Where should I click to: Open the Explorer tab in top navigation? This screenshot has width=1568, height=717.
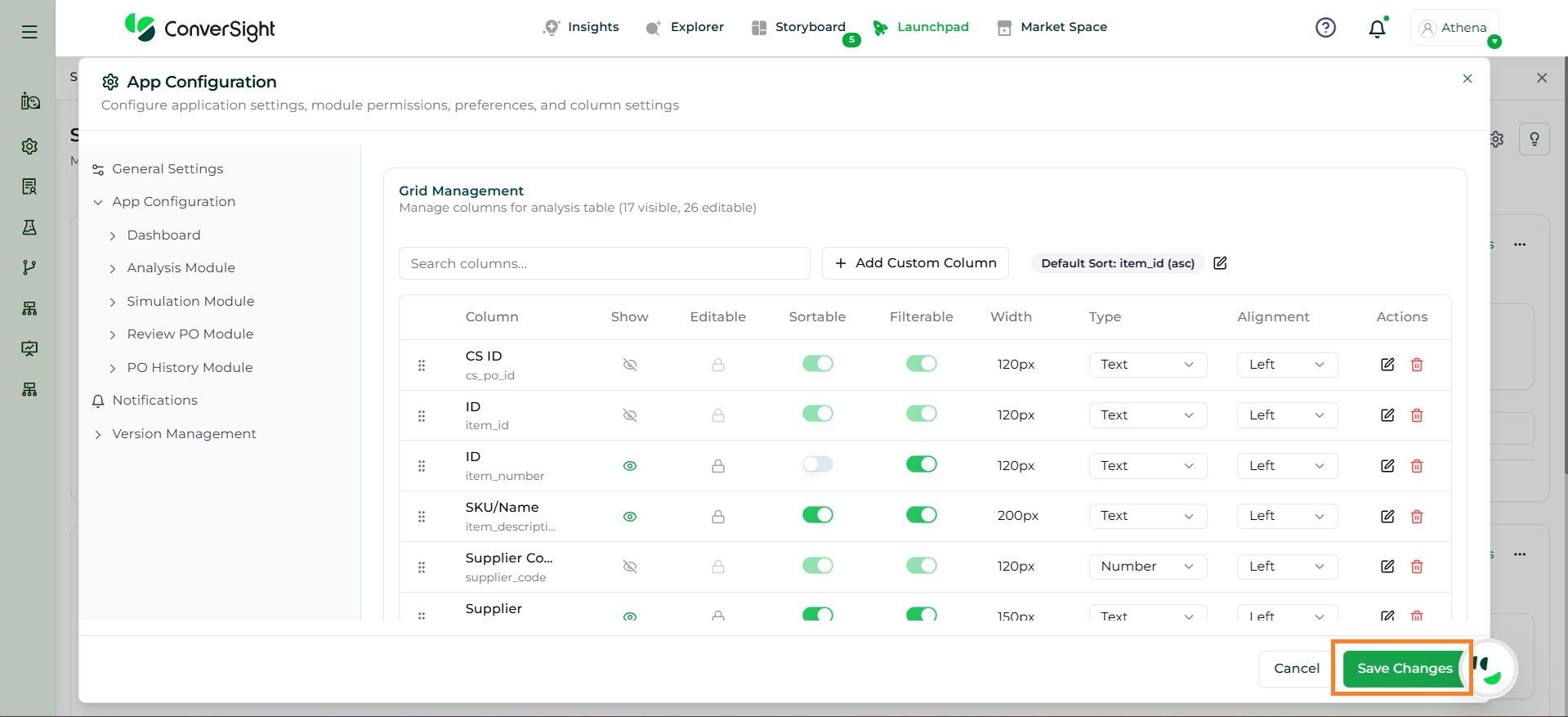point(685,27)
